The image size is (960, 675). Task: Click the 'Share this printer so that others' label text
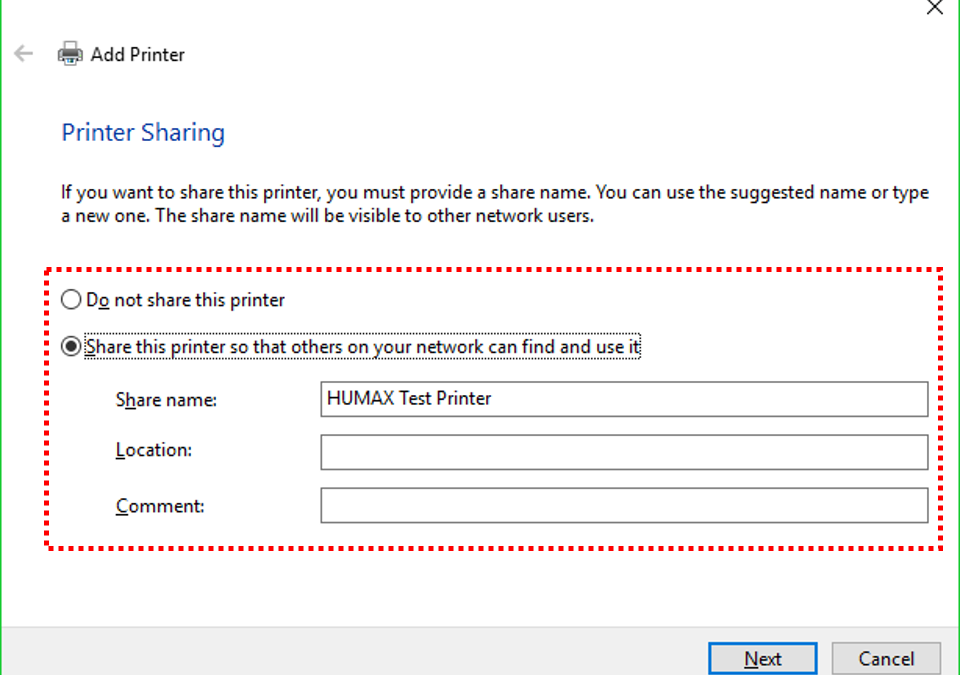tap(362, 347)
